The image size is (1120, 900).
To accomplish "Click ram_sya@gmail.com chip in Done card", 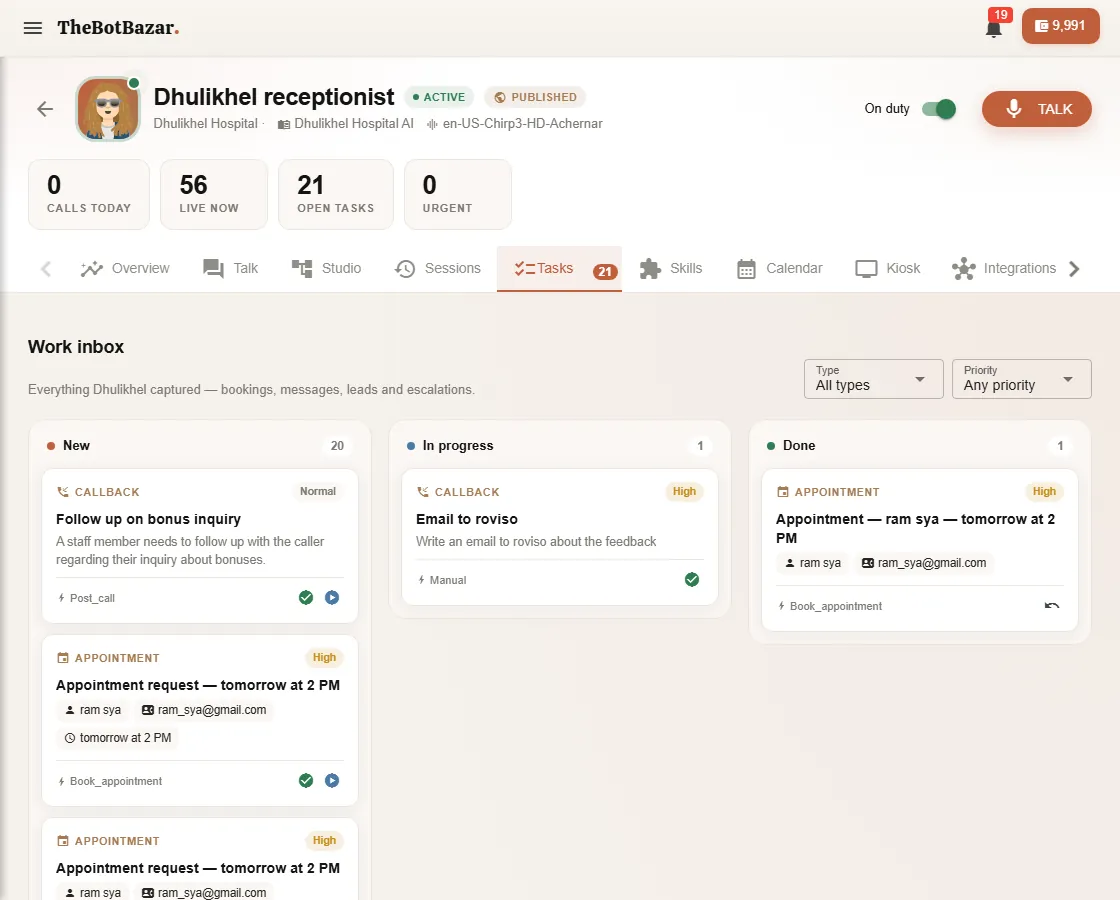I will point(924,563).
